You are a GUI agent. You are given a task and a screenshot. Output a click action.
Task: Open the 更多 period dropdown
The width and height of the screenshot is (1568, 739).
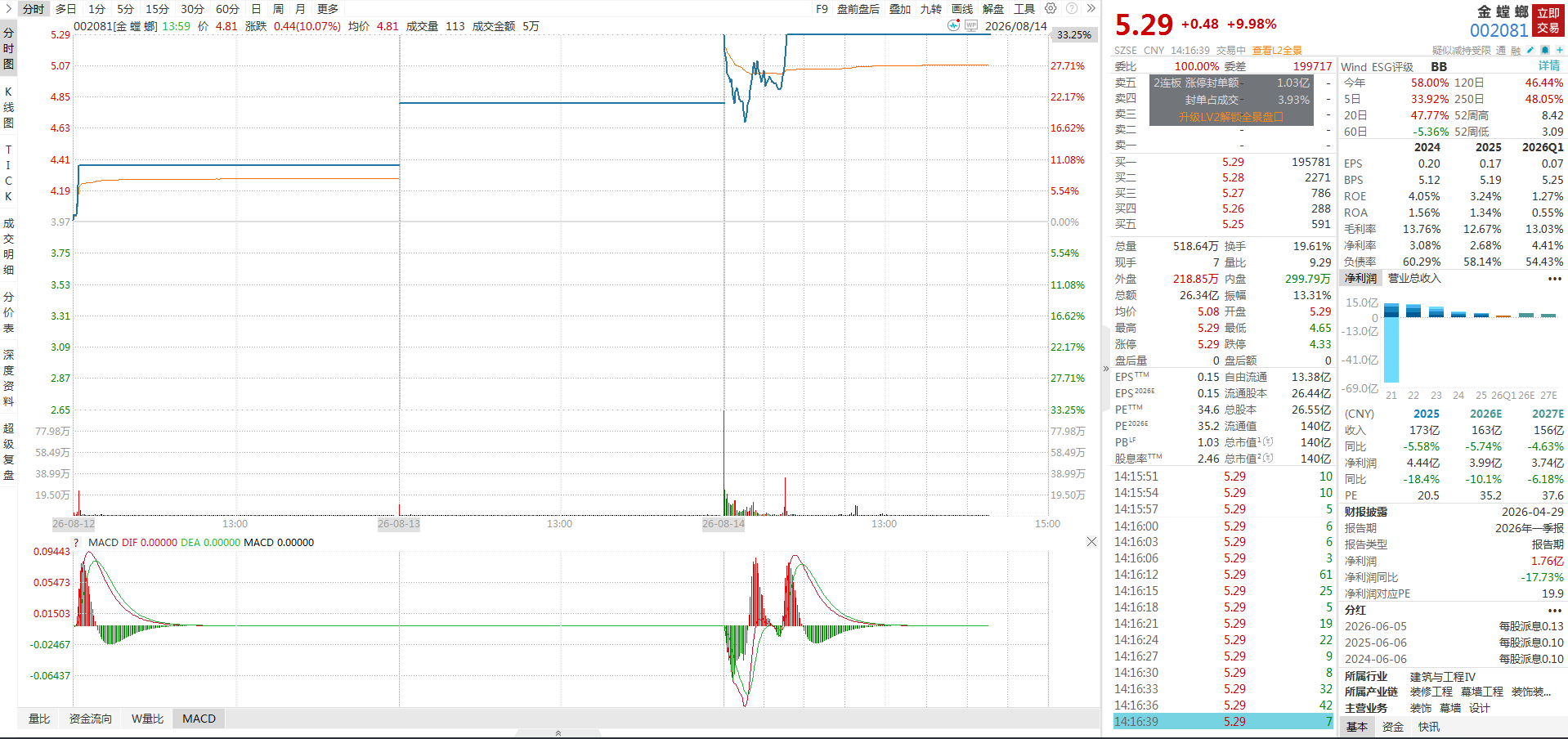pyautogui.click(x=328, y=9)
